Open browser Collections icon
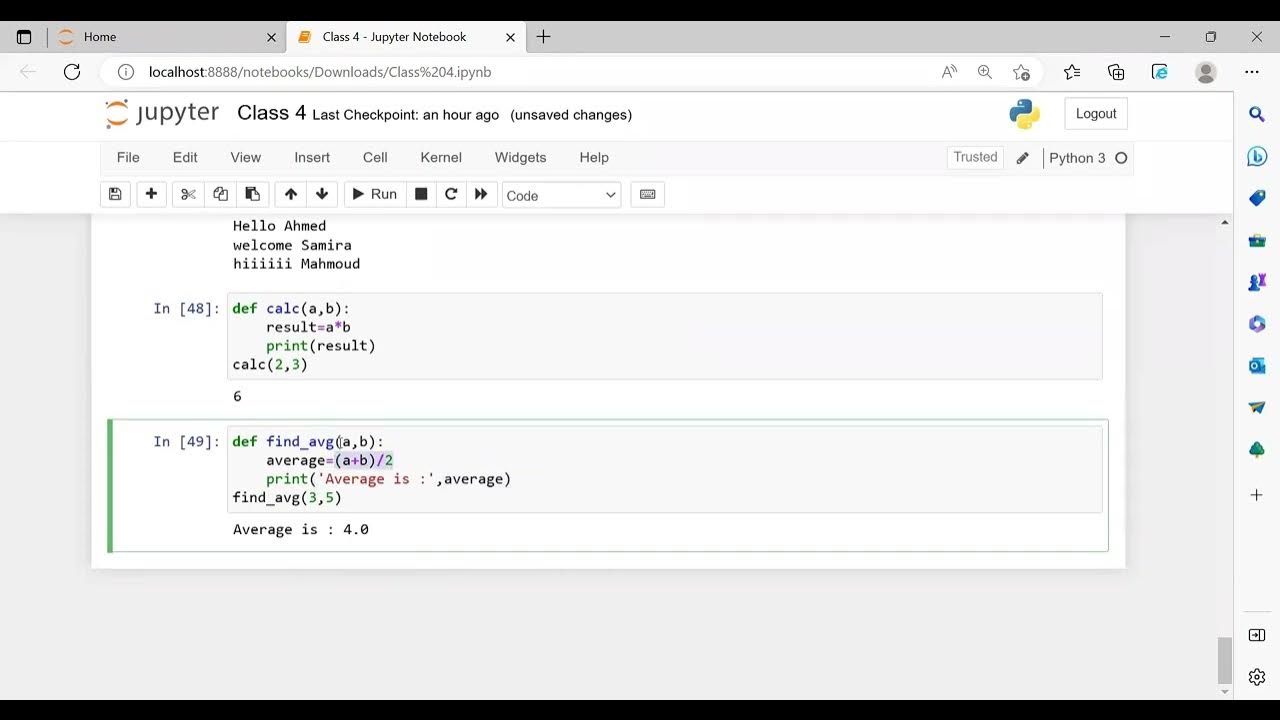 [1116, 72]
